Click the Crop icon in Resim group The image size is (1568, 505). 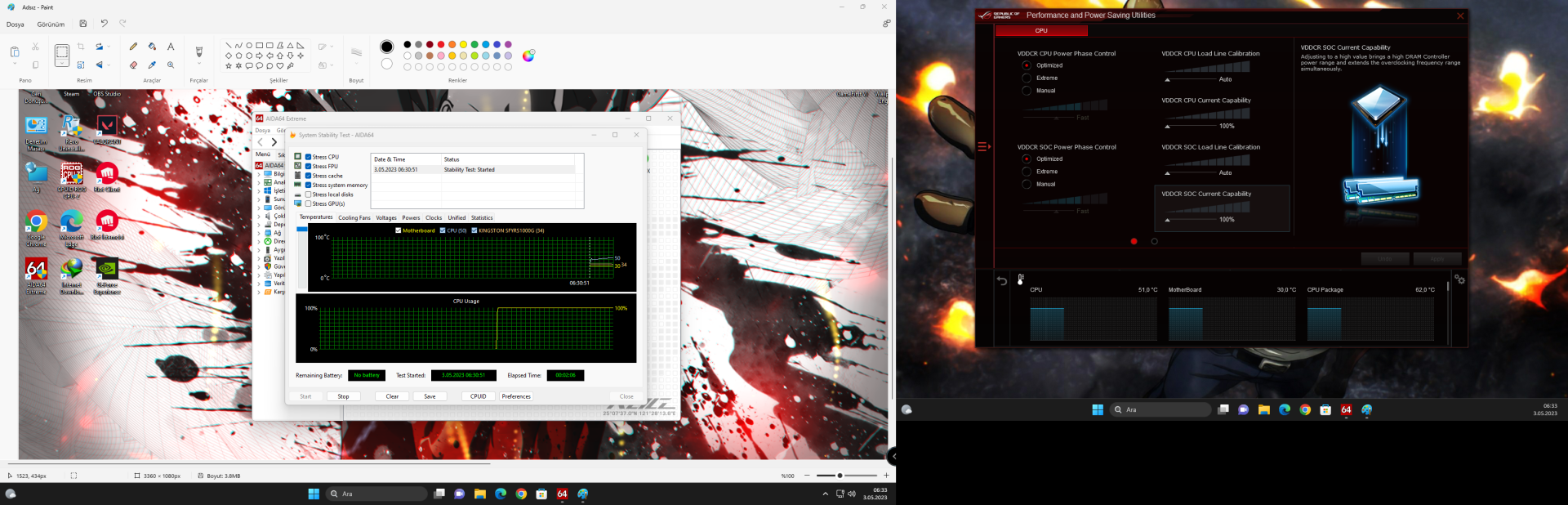coord(81,47)
